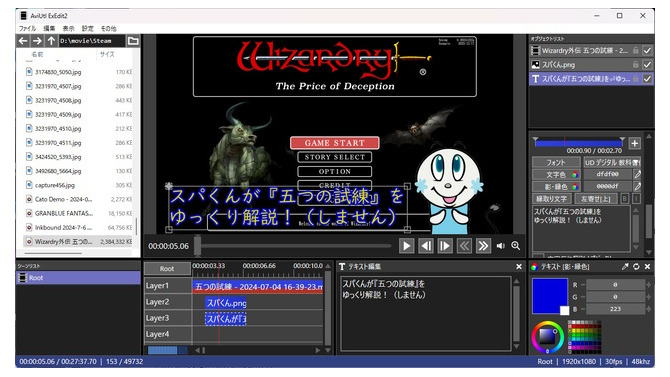Select the text clip on Layer3
Viewport: 670px width, 377px height.
226,319
